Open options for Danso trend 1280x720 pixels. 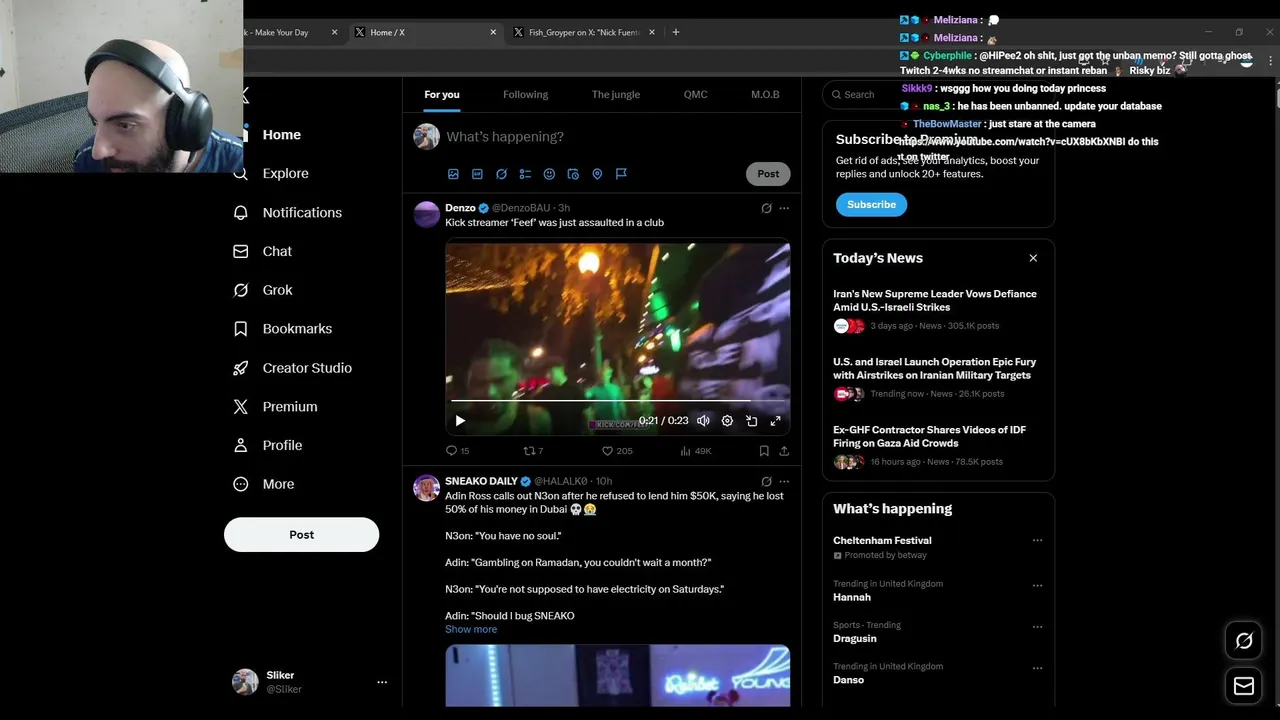click(1037, 668)
